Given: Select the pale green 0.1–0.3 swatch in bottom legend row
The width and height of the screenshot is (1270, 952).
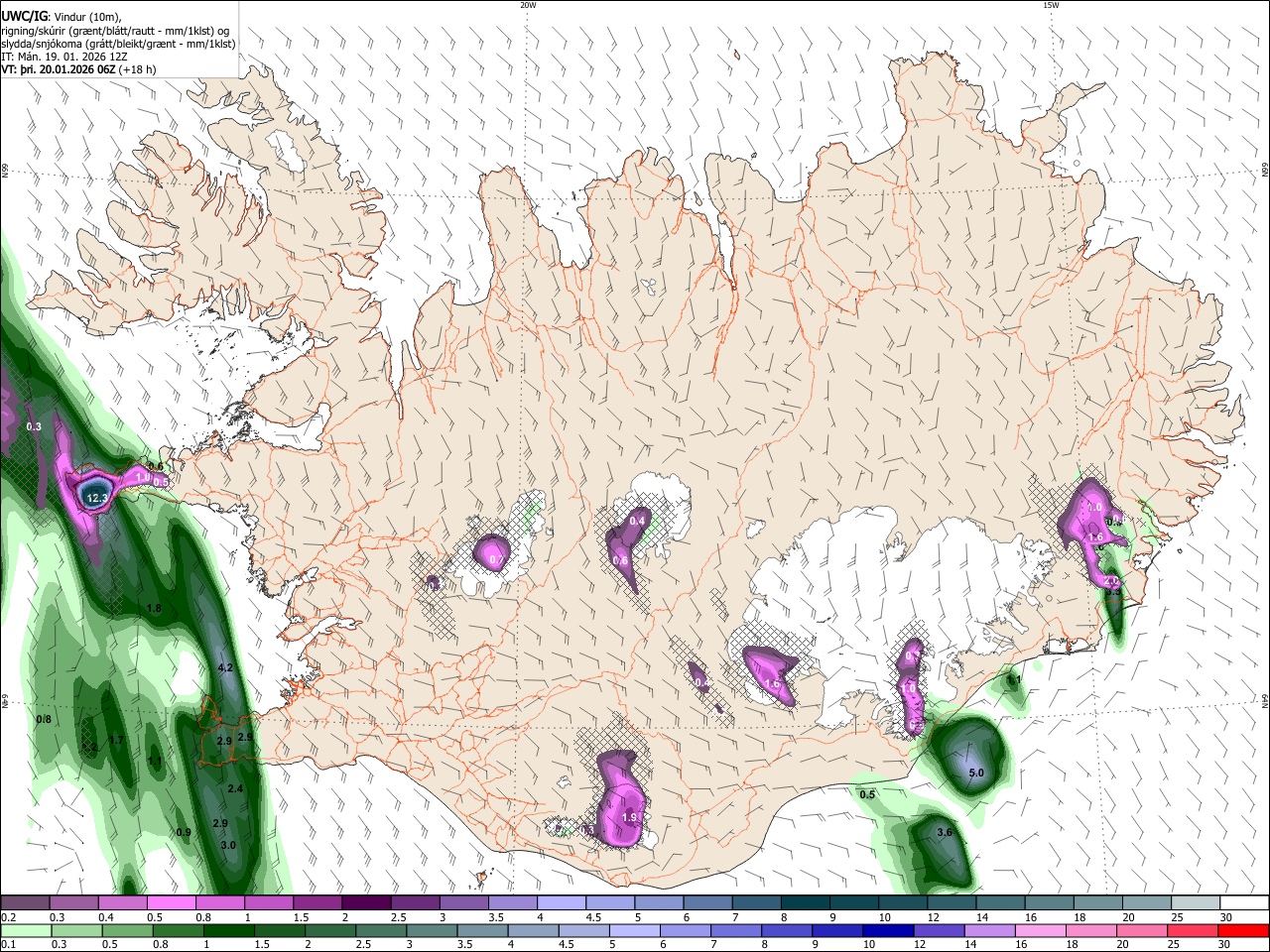Looking at the screenshot, I should coord(26,930).
